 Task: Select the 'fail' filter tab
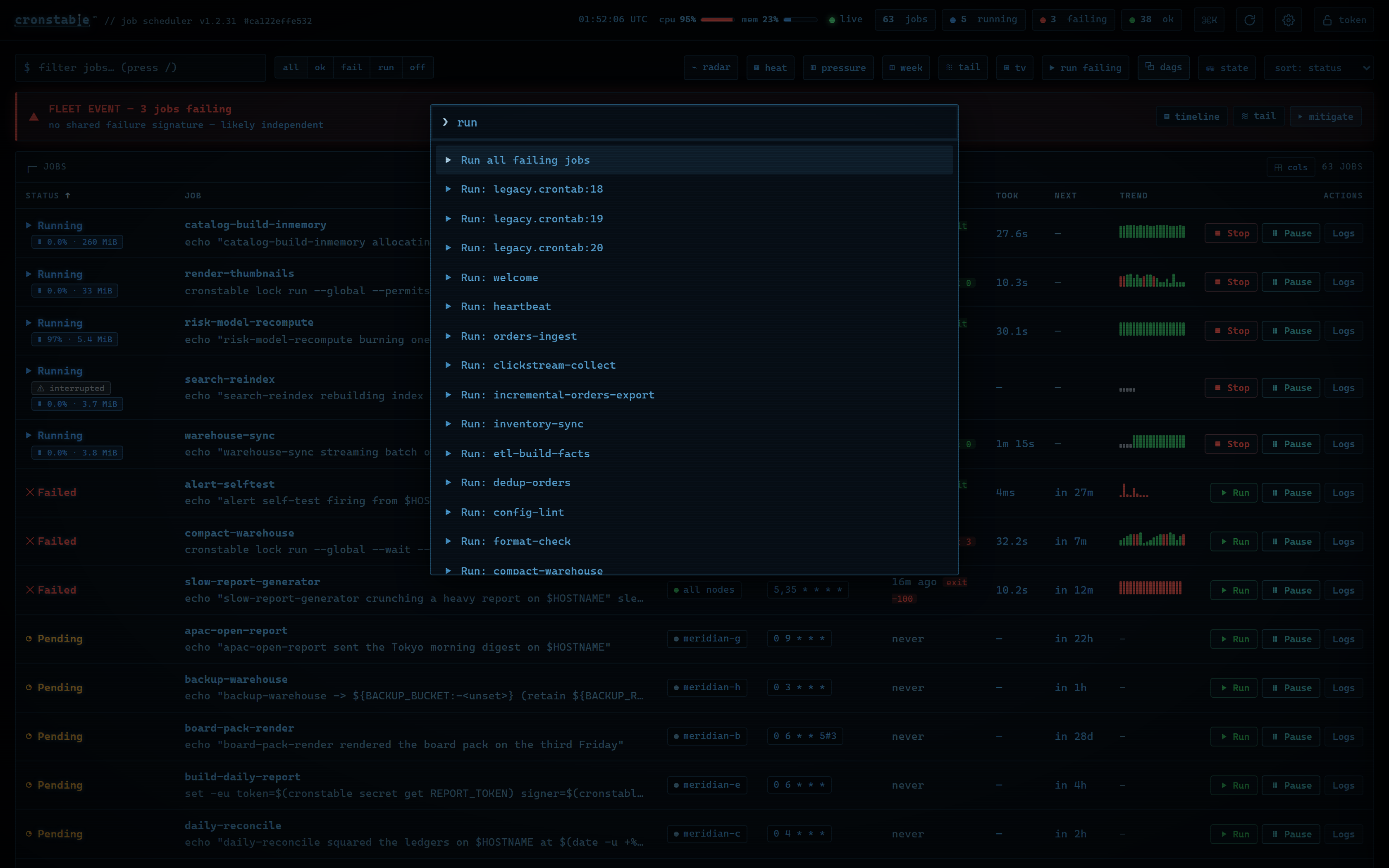tap(351, 68)
